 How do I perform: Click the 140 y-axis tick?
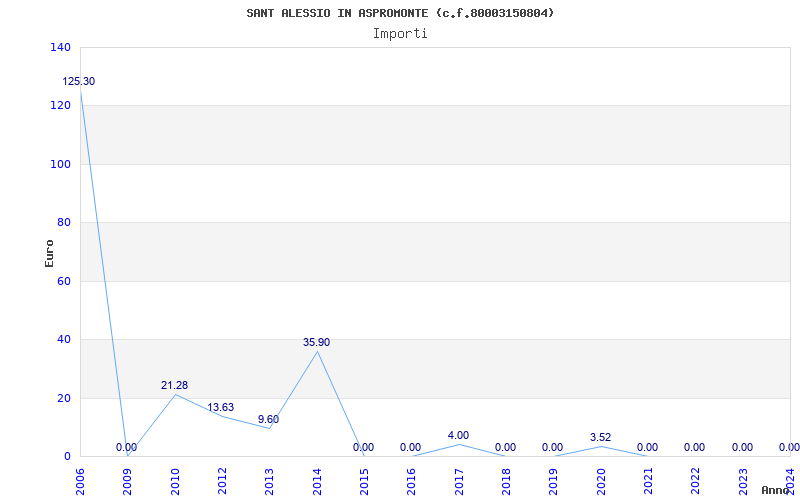(x=60, y=47)
